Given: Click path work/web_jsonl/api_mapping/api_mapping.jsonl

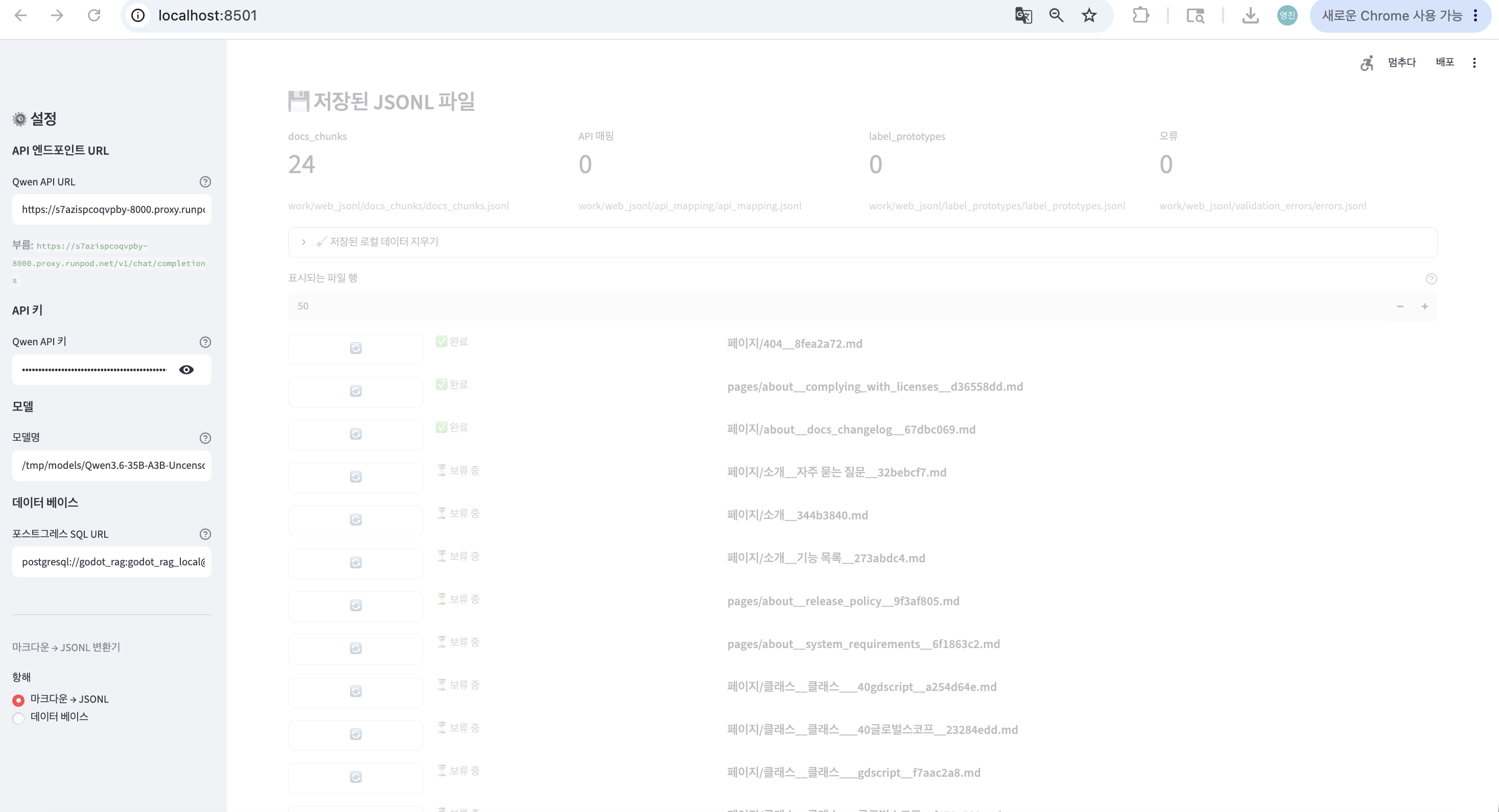Looking at the screenshot, I should (690, 206).
